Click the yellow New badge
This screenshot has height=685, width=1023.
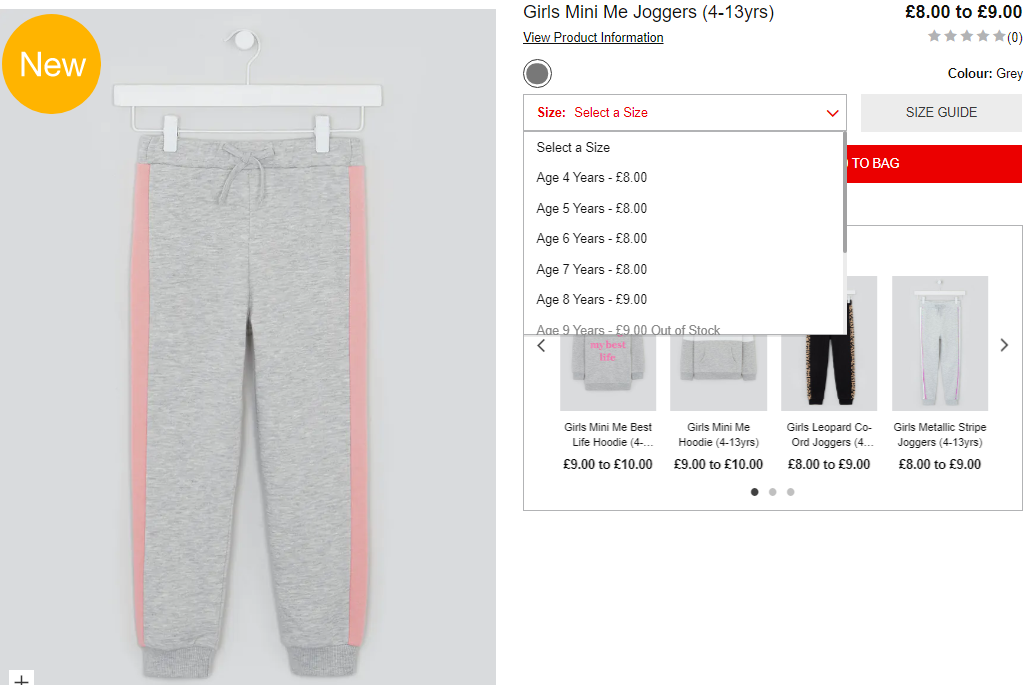point(52,64)
